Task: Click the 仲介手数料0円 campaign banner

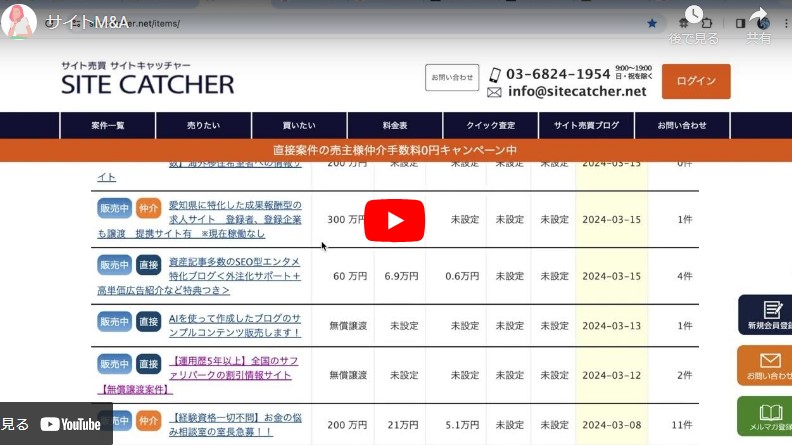Action: coord(396,150)
